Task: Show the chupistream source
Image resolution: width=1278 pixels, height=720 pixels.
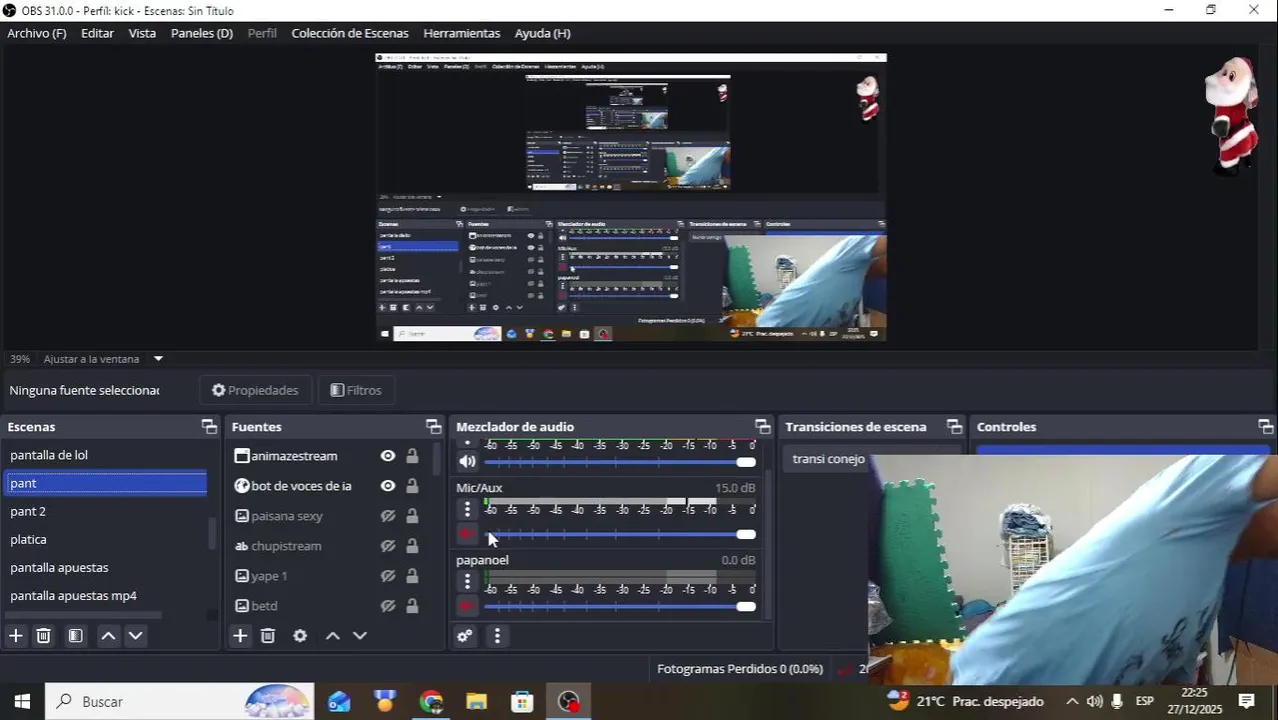Action: pos(388,546)
